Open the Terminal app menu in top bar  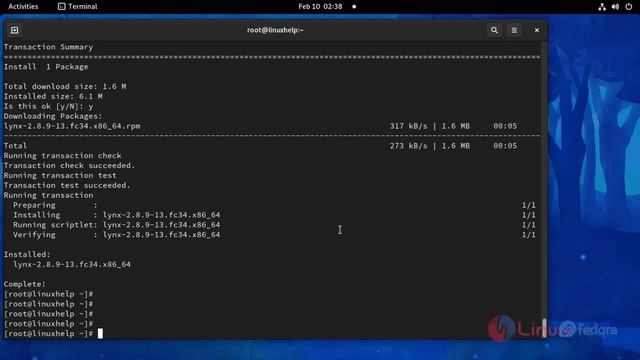[78, 7]
